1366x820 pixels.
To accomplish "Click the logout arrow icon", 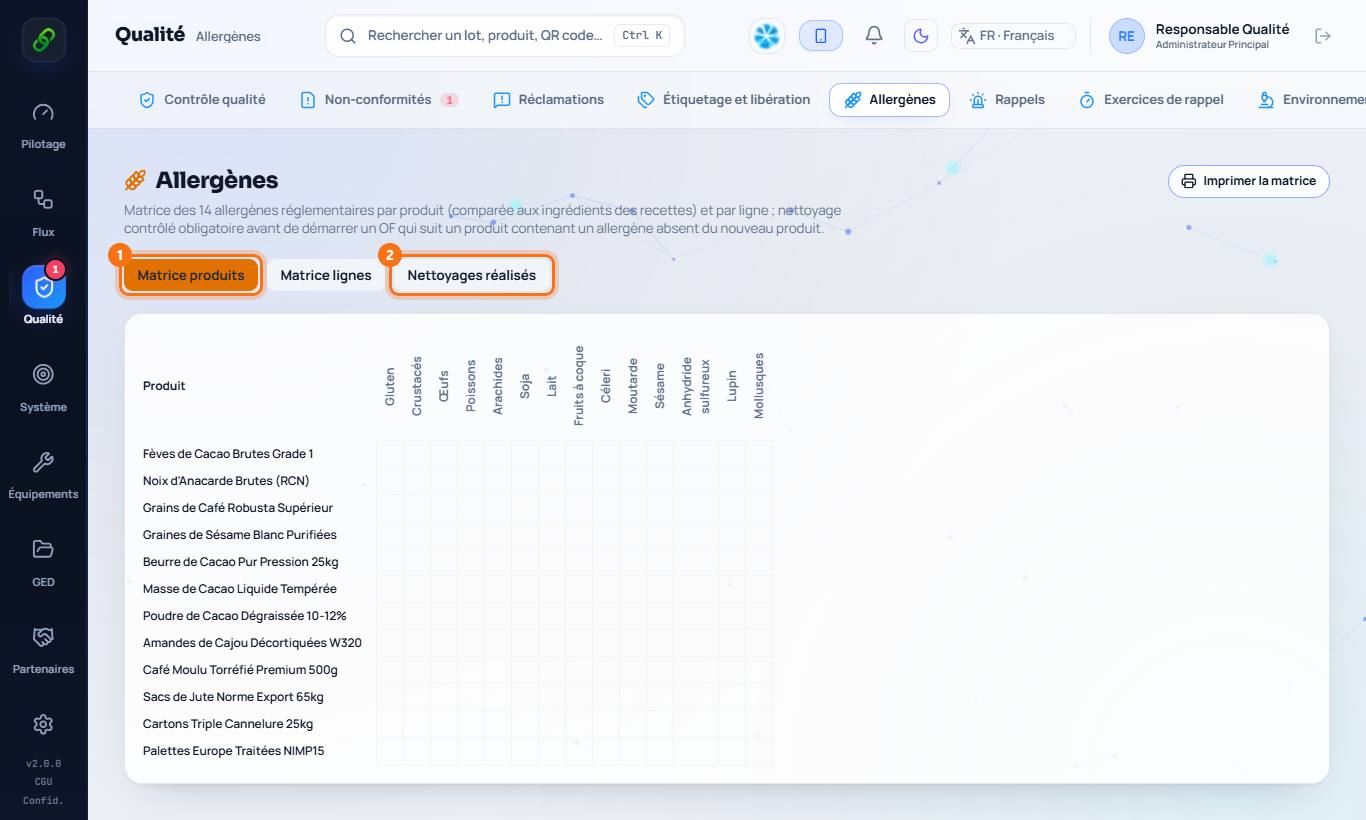I will [x=1323, y=36].
